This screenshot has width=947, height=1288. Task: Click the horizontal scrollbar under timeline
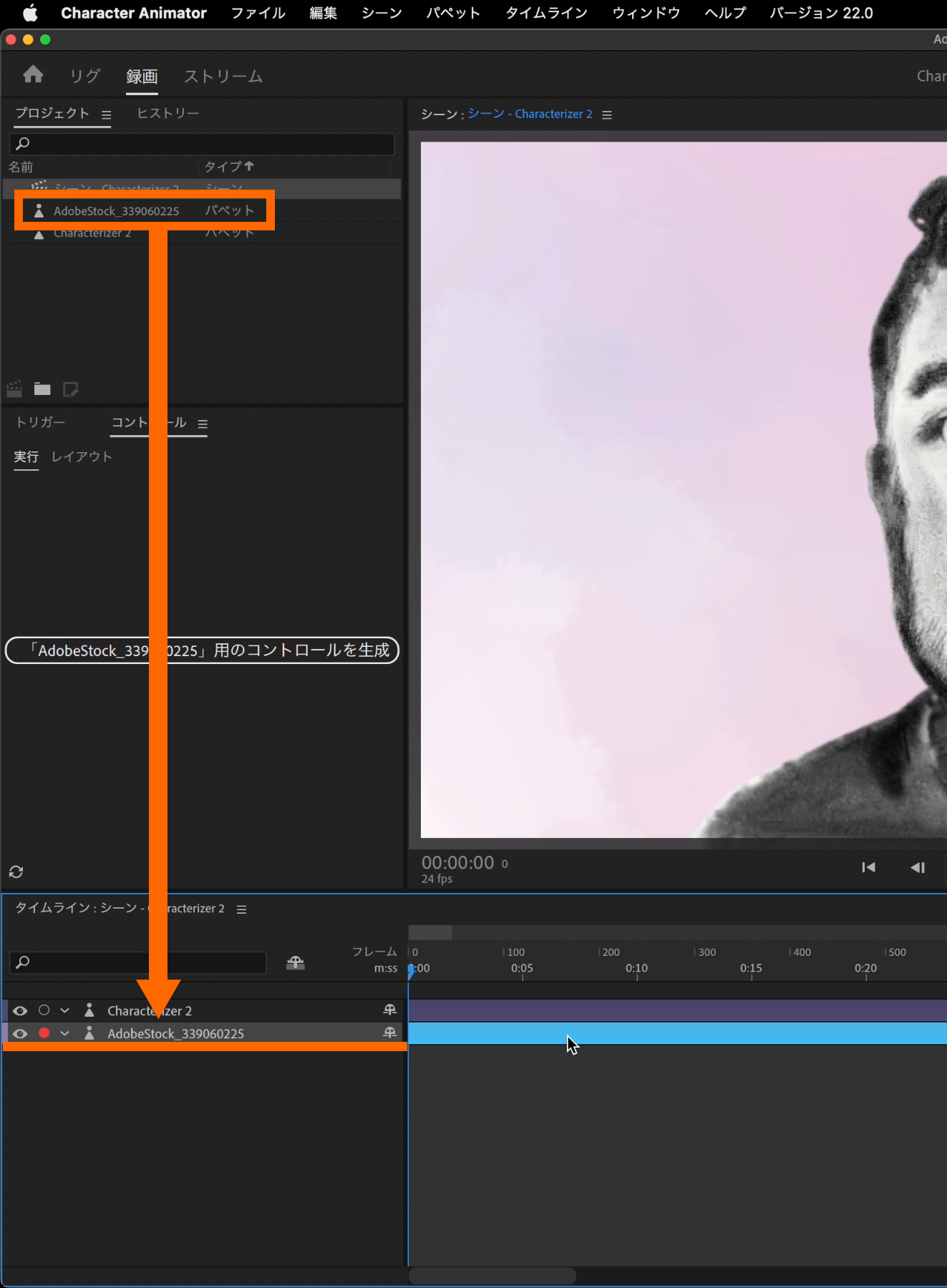[492, 1276]
